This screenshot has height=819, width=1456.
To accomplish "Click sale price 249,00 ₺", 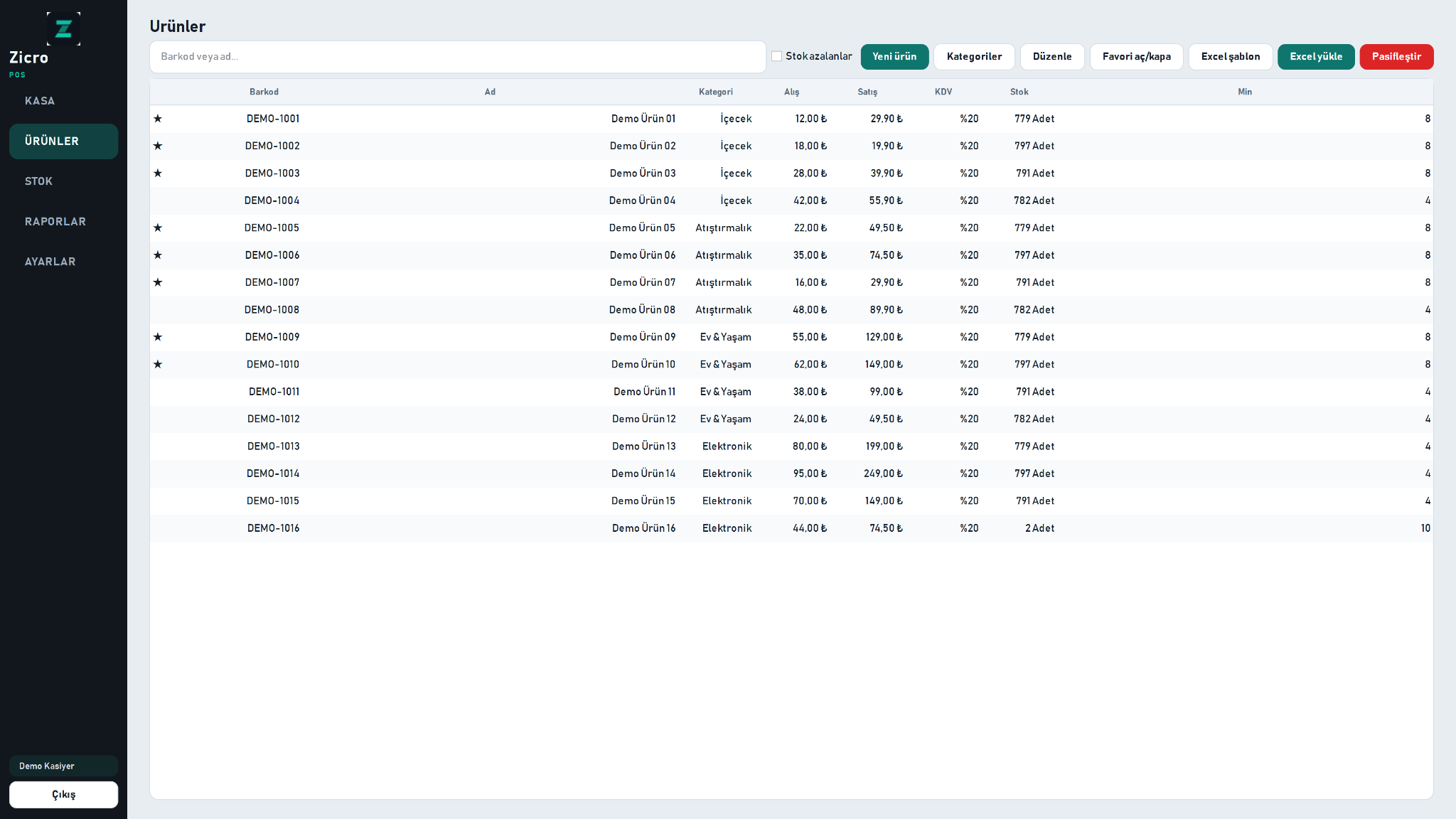I will [x=884, y=473].
